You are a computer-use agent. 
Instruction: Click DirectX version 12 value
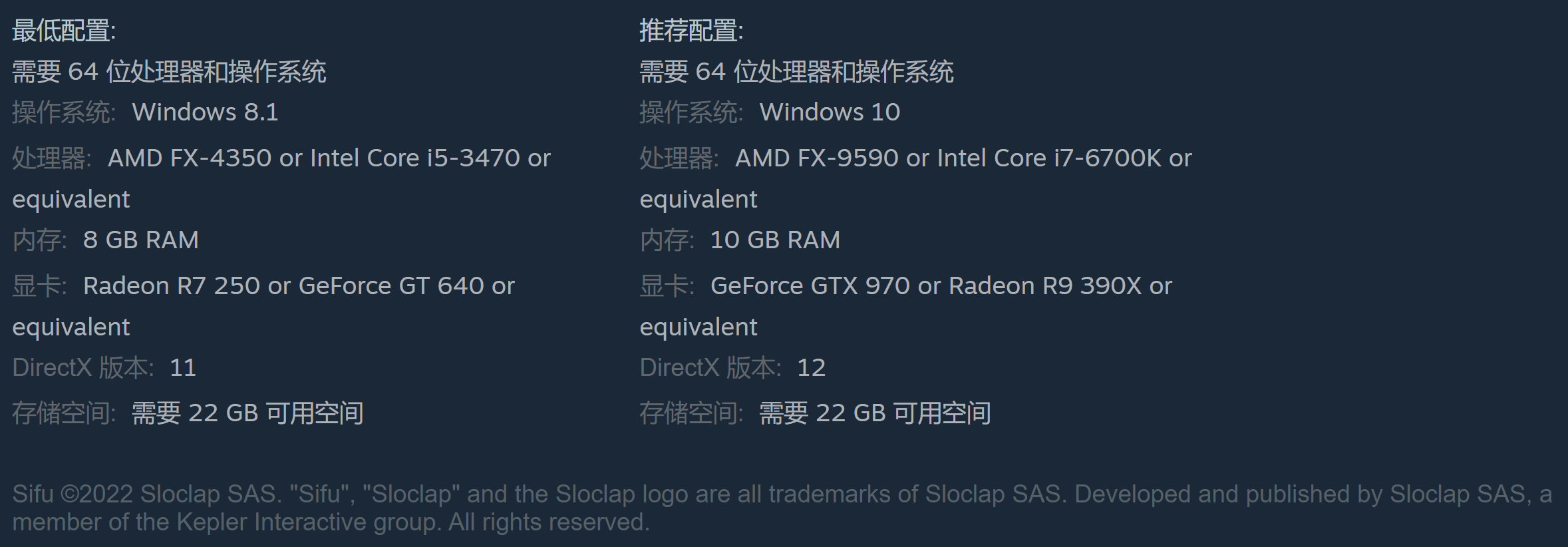click(811, 368)
